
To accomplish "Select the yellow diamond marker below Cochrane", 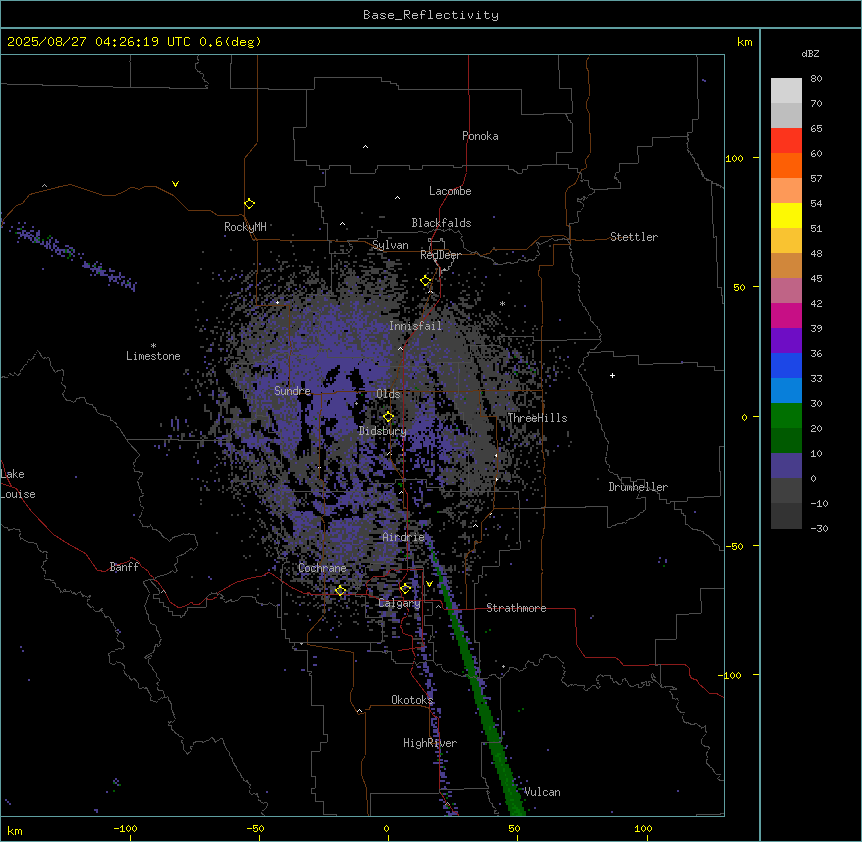I will coord(340,590).
